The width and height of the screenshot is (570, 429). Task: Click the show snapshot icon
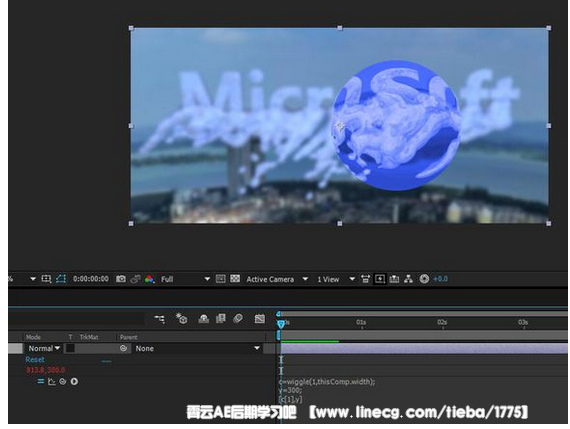[135, 279]
